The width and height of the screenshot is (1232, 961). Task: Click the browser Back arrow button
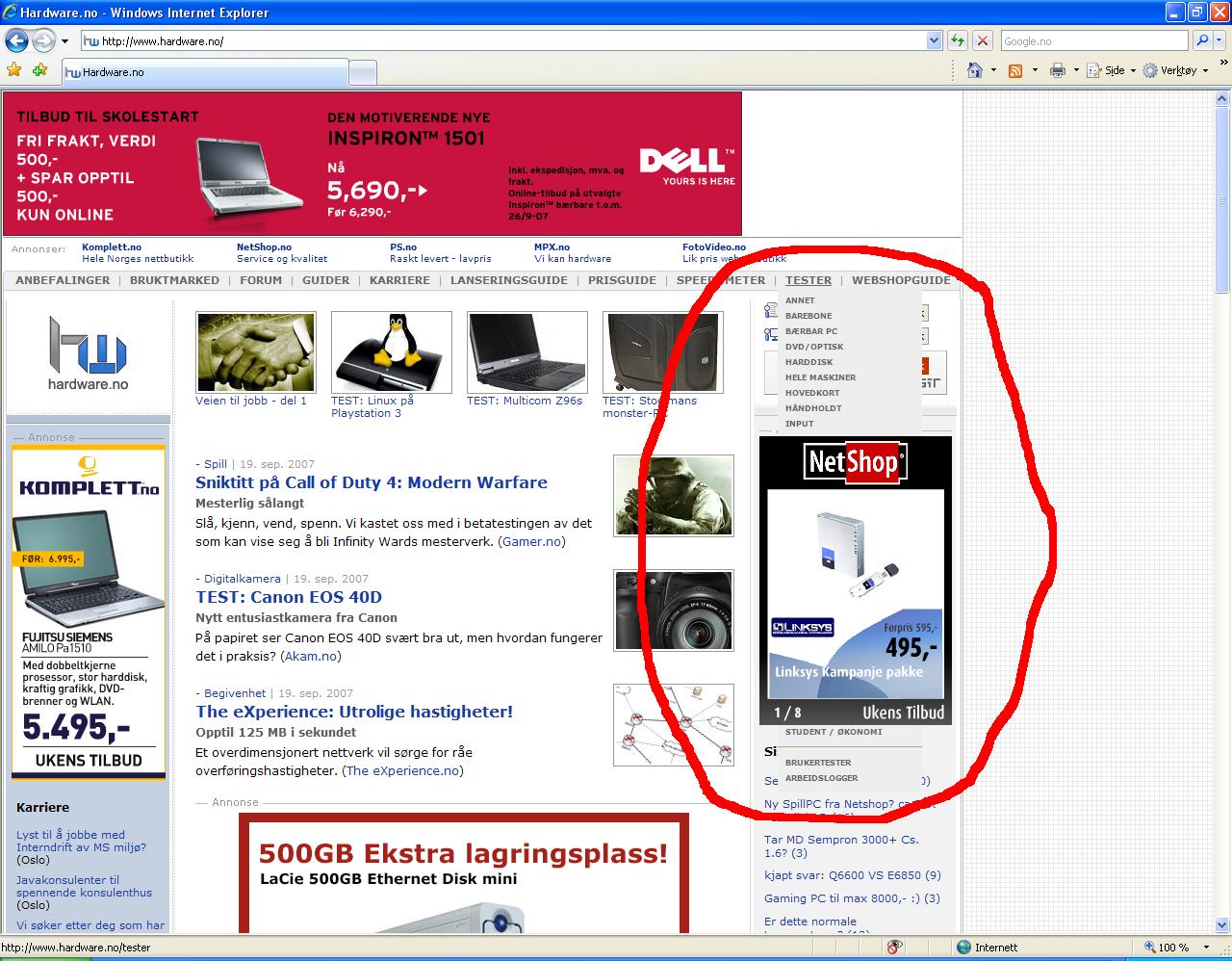(x=16, y=40)
